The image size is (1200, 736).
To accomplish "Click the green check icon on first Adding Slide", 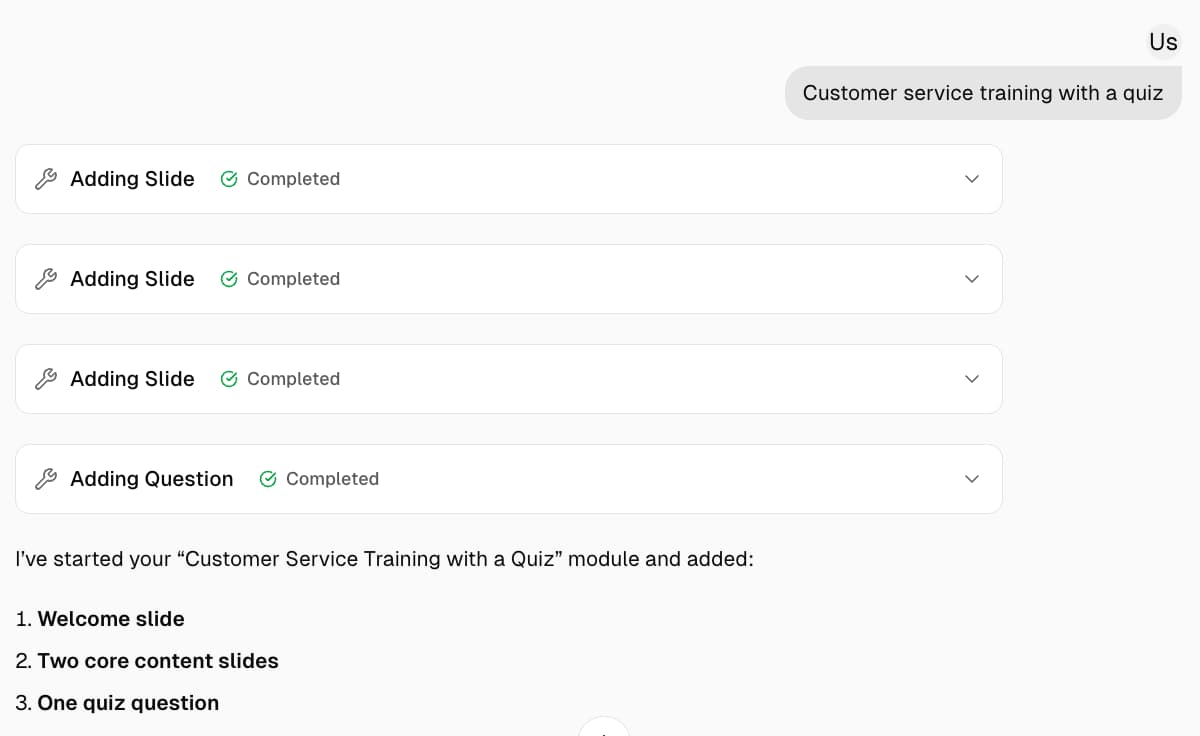I will coord(229,179).
